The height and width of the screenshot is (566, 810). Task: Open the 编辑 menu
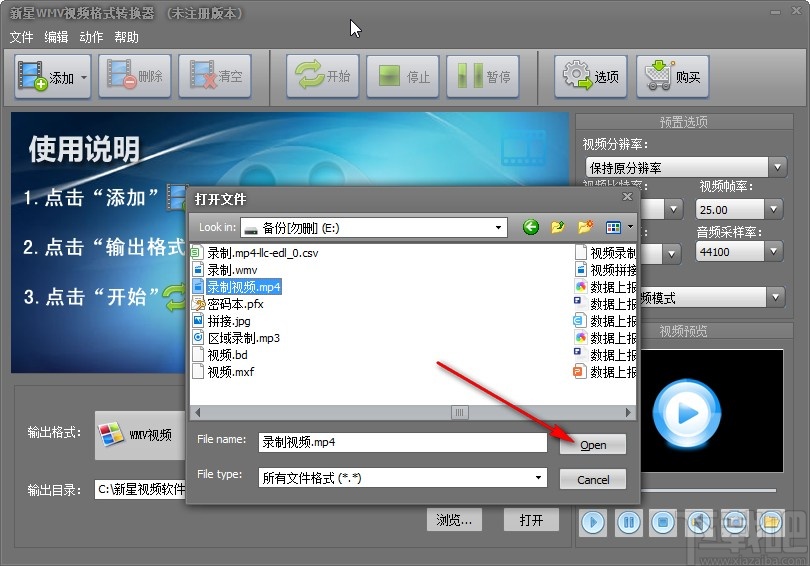click(56, 37)
